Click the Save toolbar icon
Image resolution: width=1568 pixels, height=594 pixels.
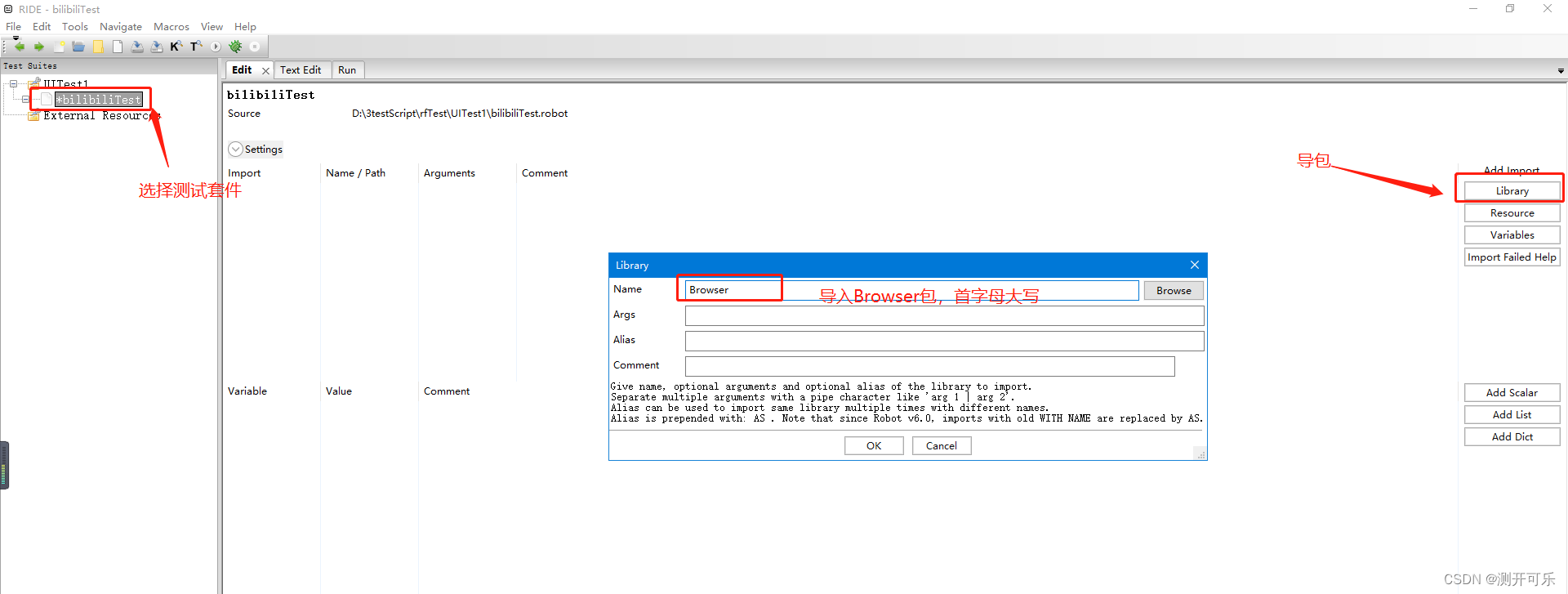(x=137, y=47)
